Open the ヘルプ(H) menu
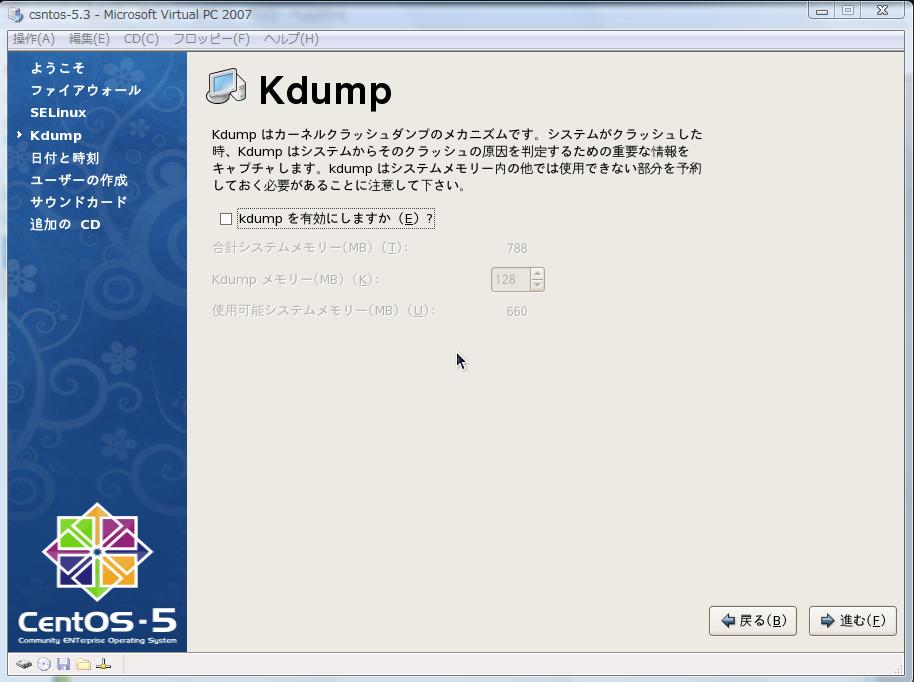Screen dimensions: 914x682 [291, 38]
